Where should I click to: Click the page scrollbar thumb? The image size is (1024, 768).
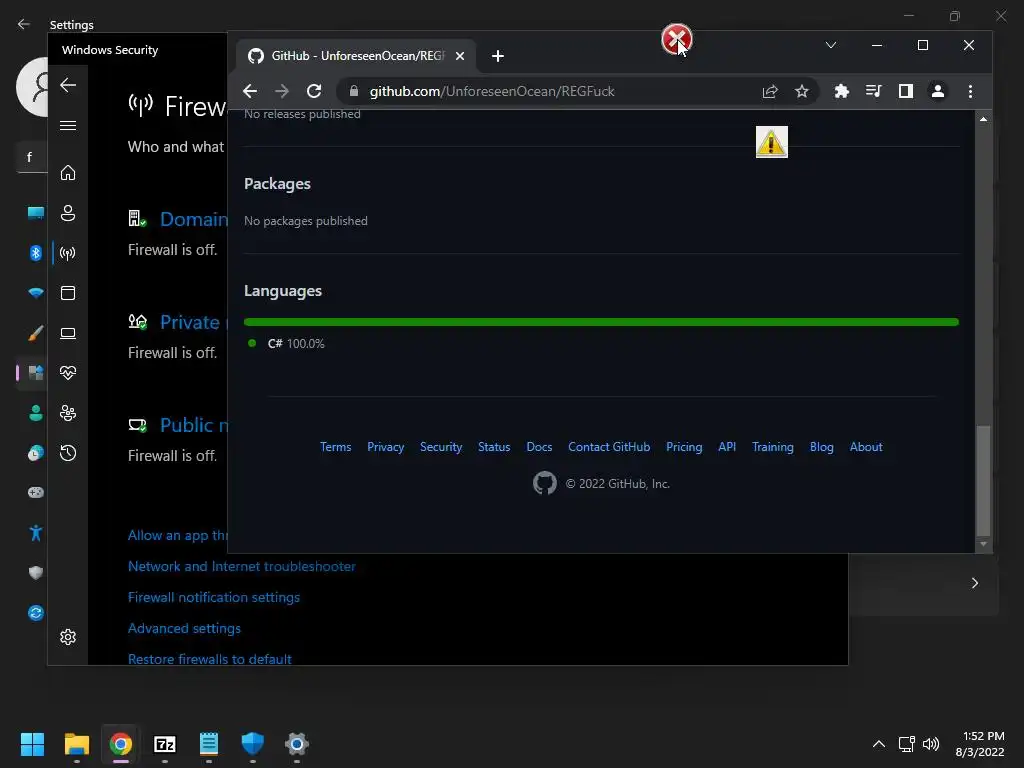pos(983,480)
